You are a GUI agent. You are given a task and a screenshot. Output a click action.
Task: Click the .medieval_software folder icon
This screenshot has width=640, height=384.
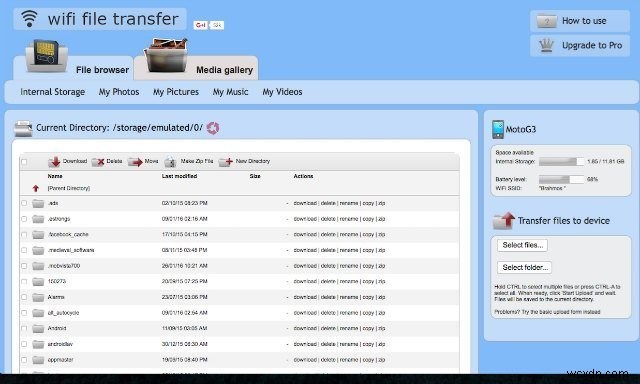[x=38, y=250]
